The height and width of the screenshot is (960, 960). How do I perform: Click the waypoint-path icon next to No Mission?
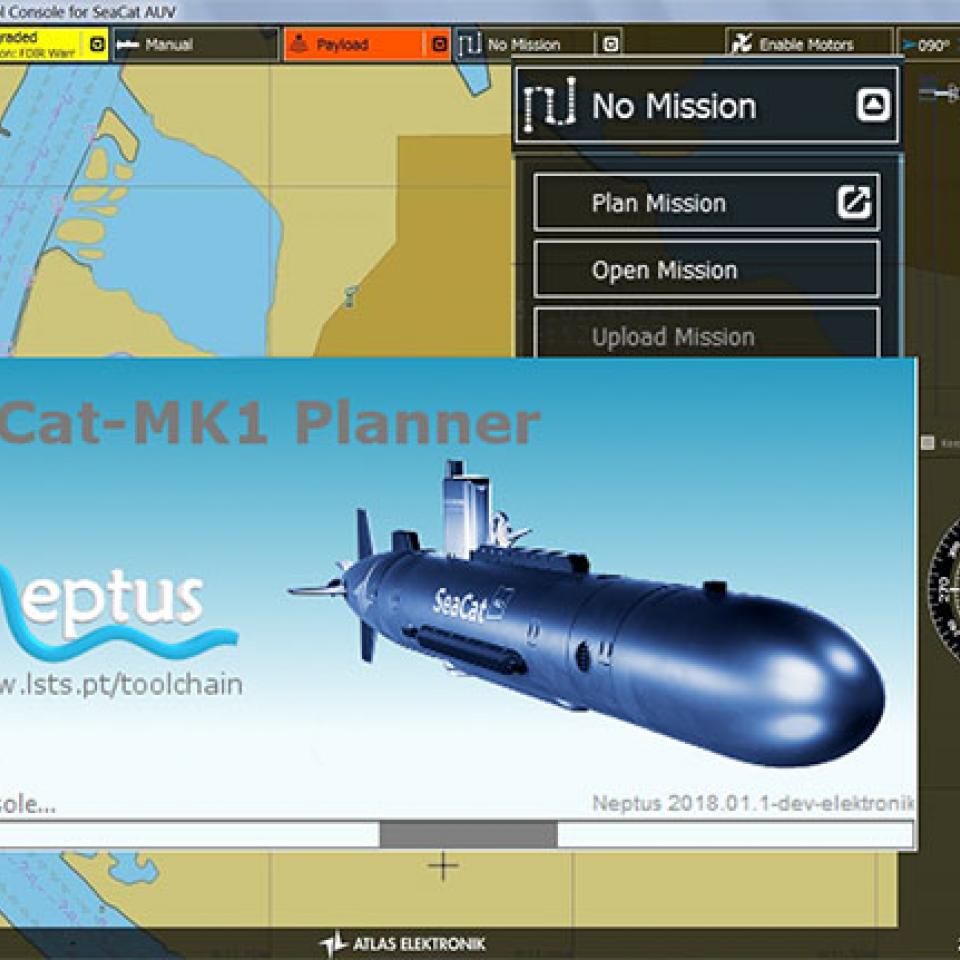tap(467, 44)
